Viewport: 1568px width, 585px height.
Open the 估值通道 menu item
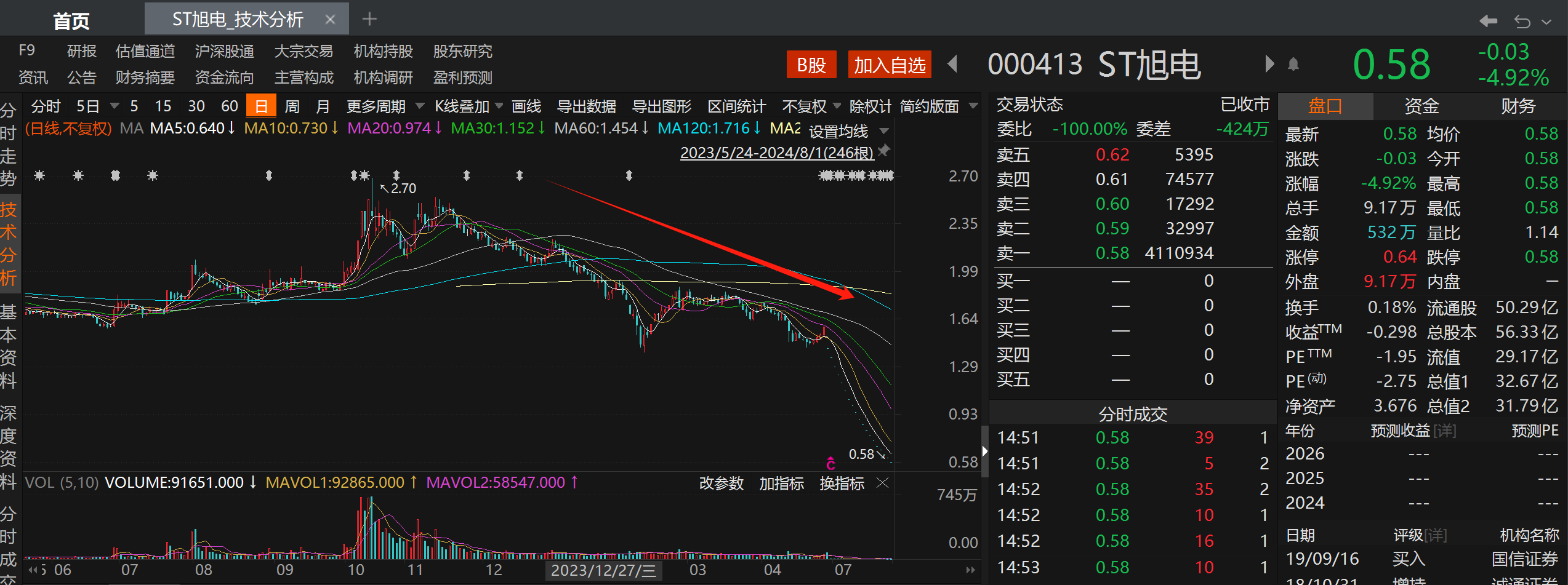(145, 51)
